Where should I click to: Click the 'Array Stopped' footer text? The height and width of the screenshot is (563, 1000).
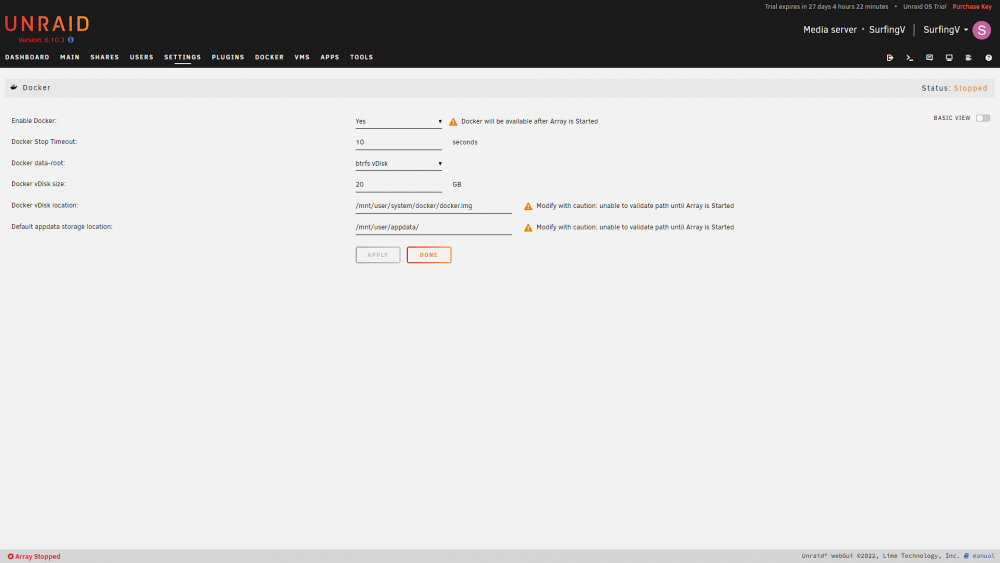(x=38, y=557)
